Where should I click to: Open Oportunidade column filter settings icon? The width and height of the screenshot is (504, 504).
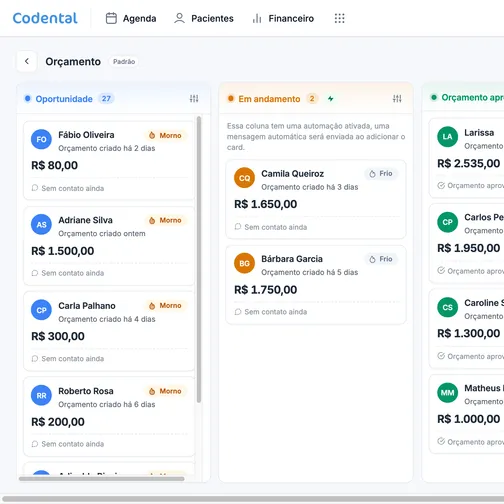[x=194, y=99]
